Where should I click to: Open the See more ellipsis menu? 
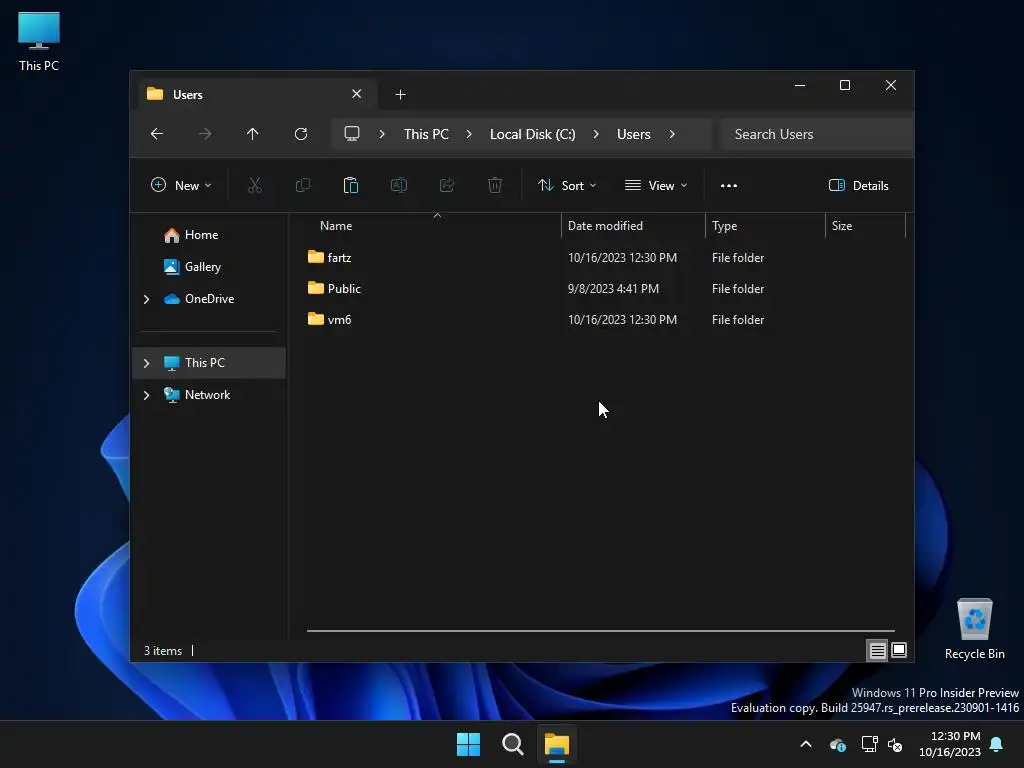point(729,185)
